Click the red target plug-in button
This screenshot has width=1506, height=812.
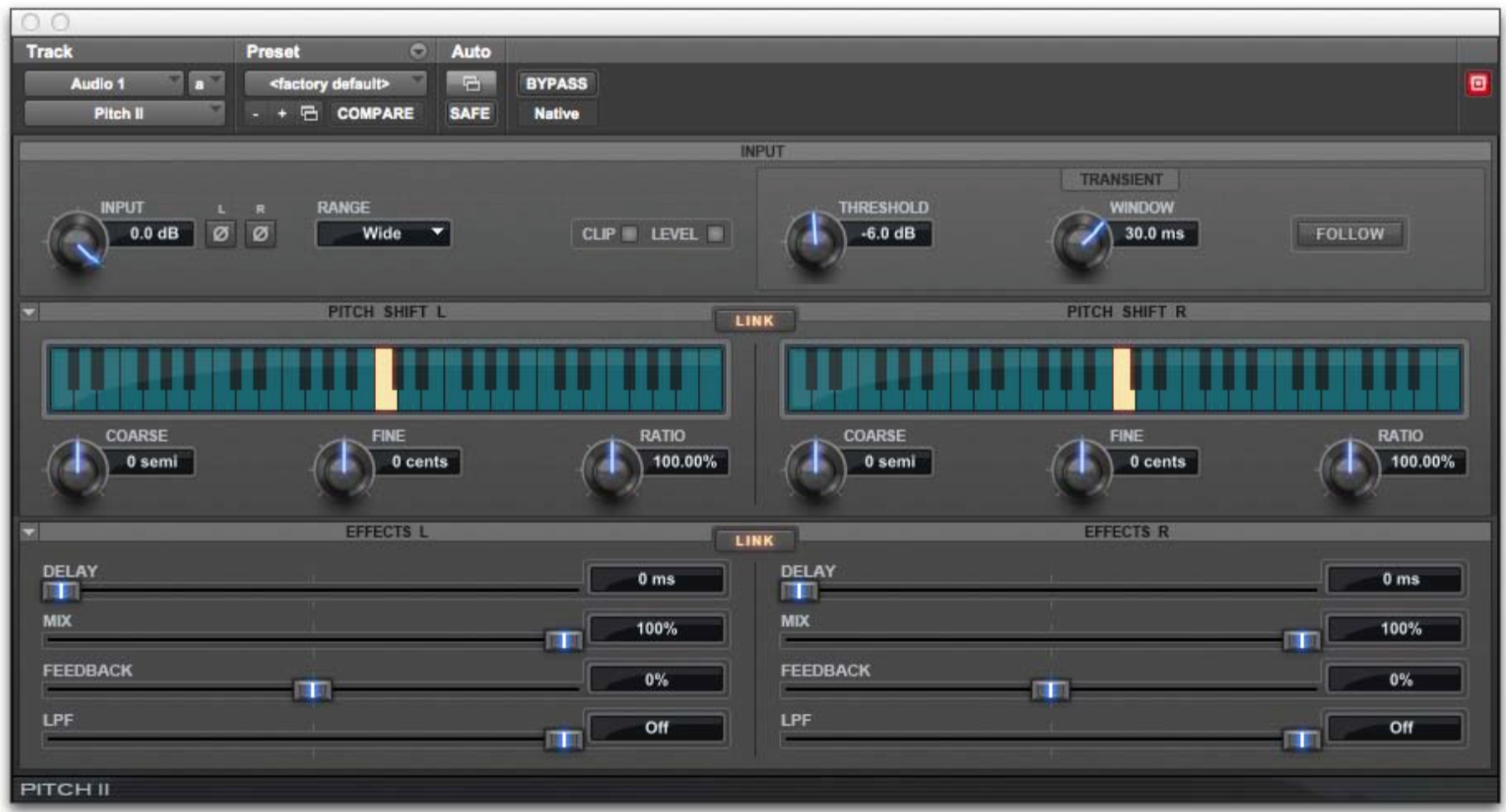(1478, 84)
